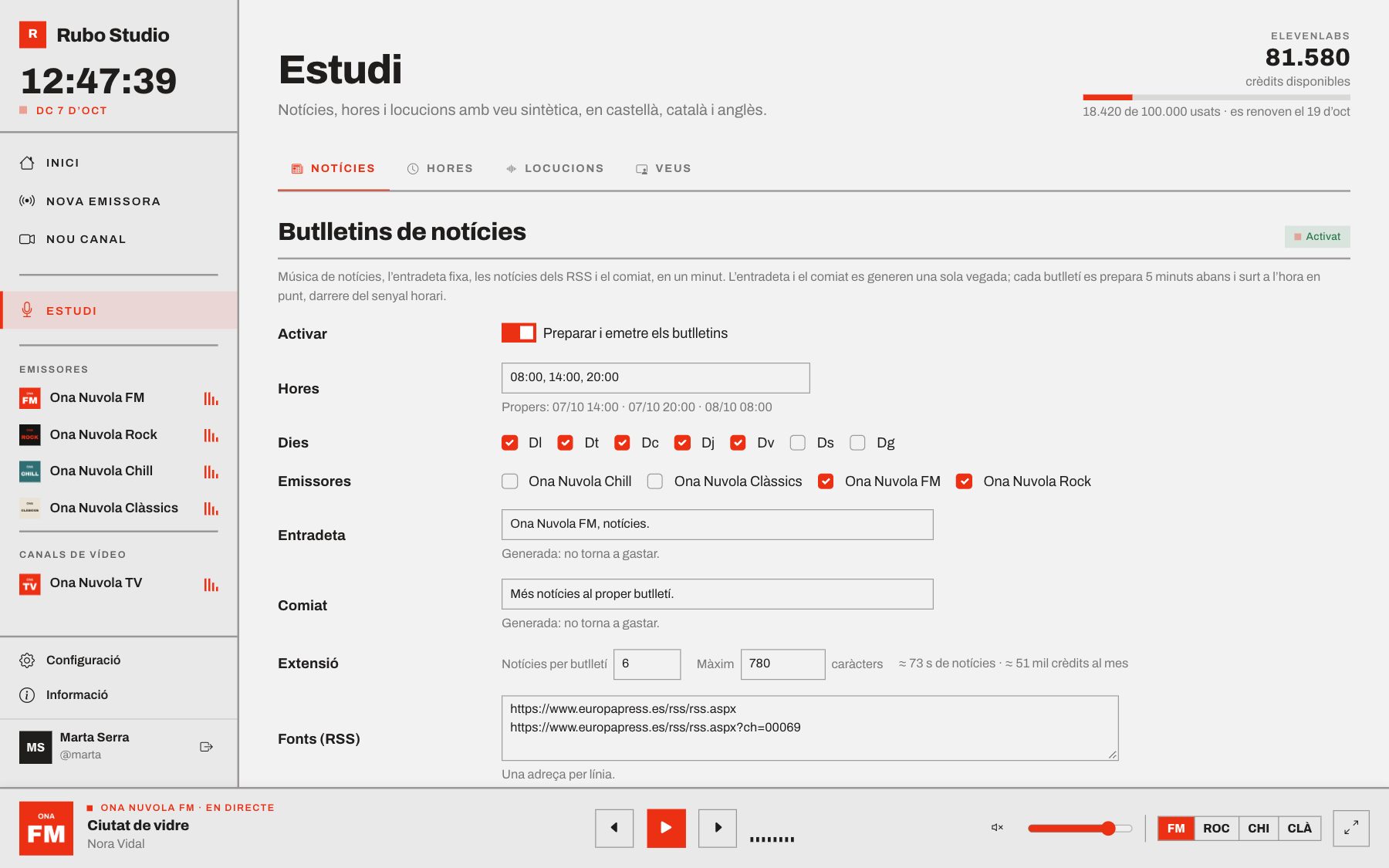
Task: Open Inici home icon in sidebar
Action: point(27,163)
